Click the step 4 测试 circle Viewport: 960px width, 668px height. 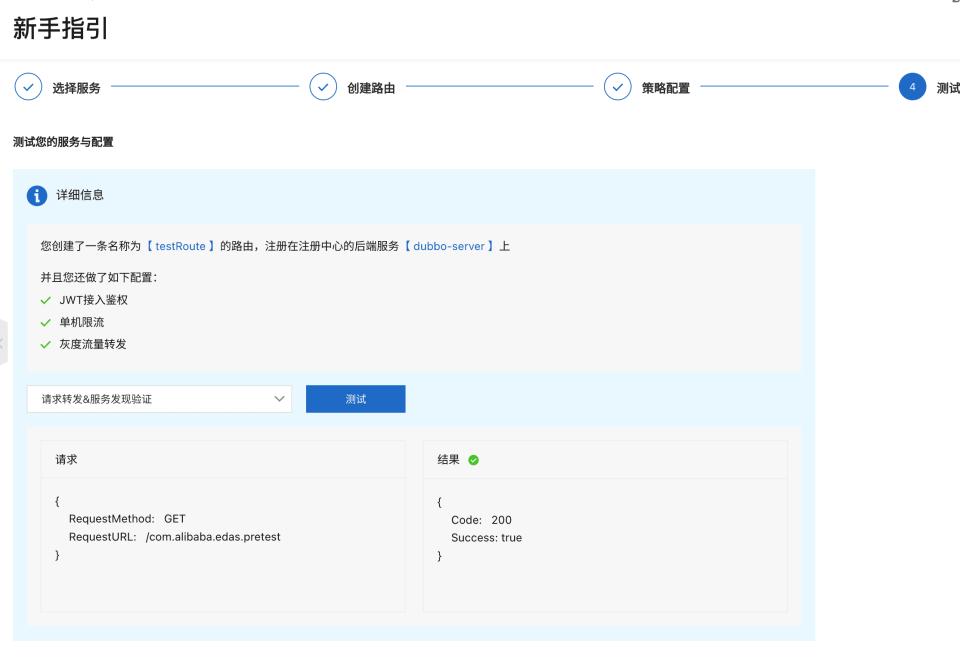[912, 88]
